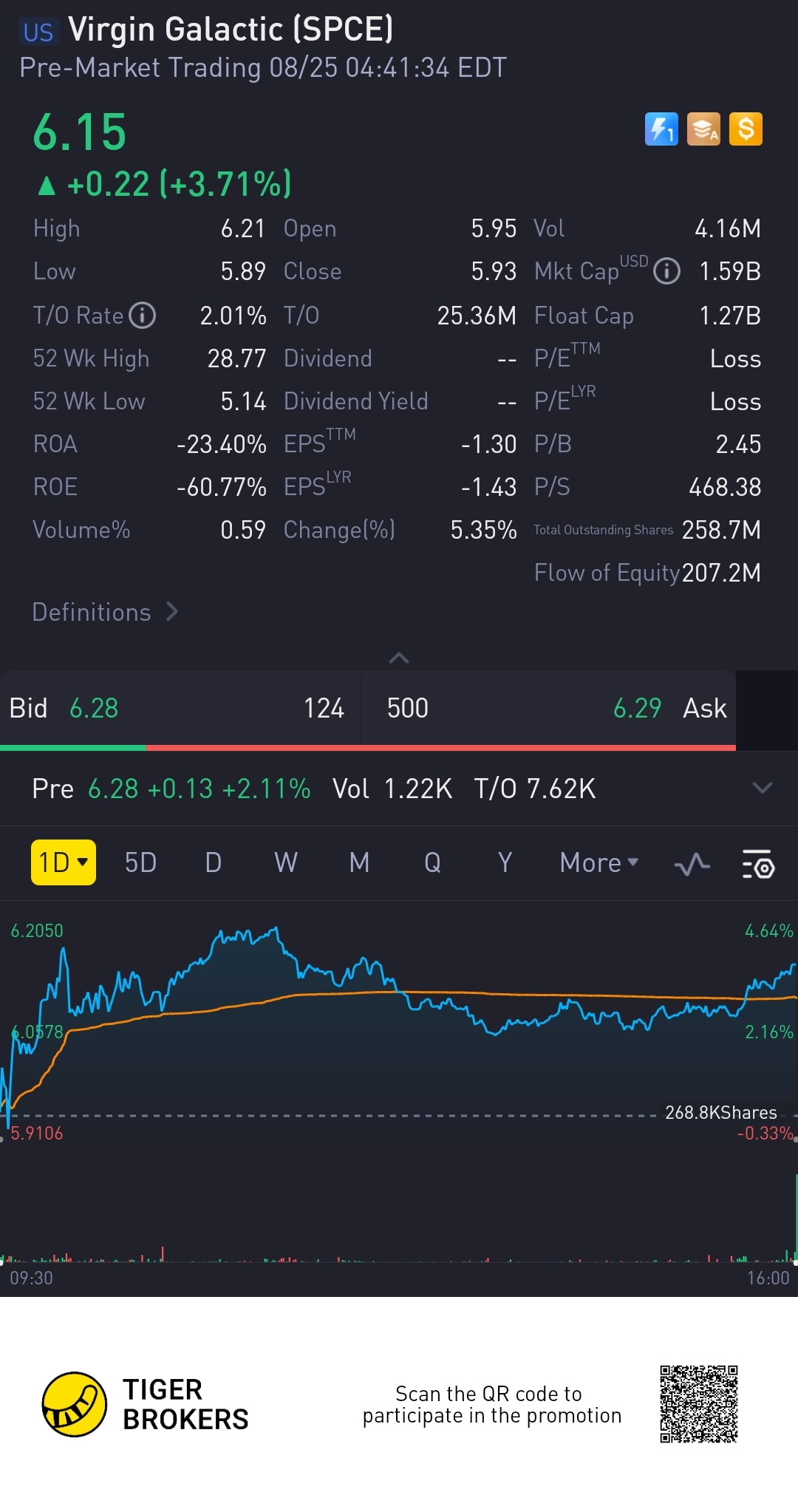Tap the ROE value -60.77%
798x1512 pixels.
pyautogui.click(x=221, y=487)
